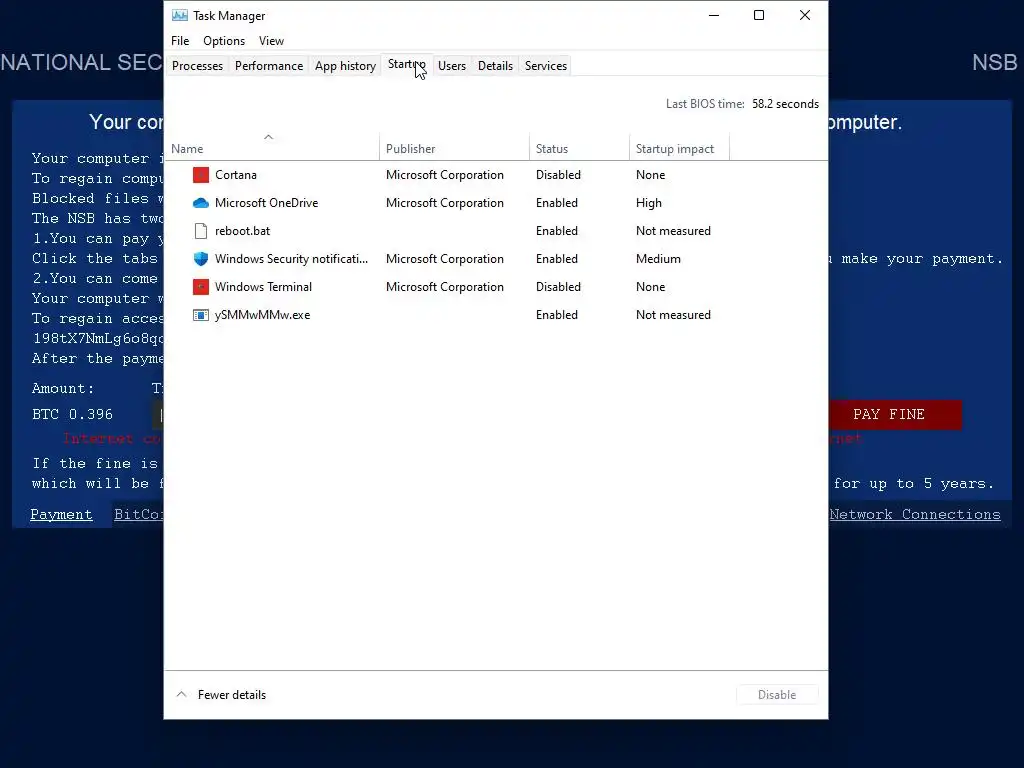
Task: Click the Disable button
Action: coord(776,695)
